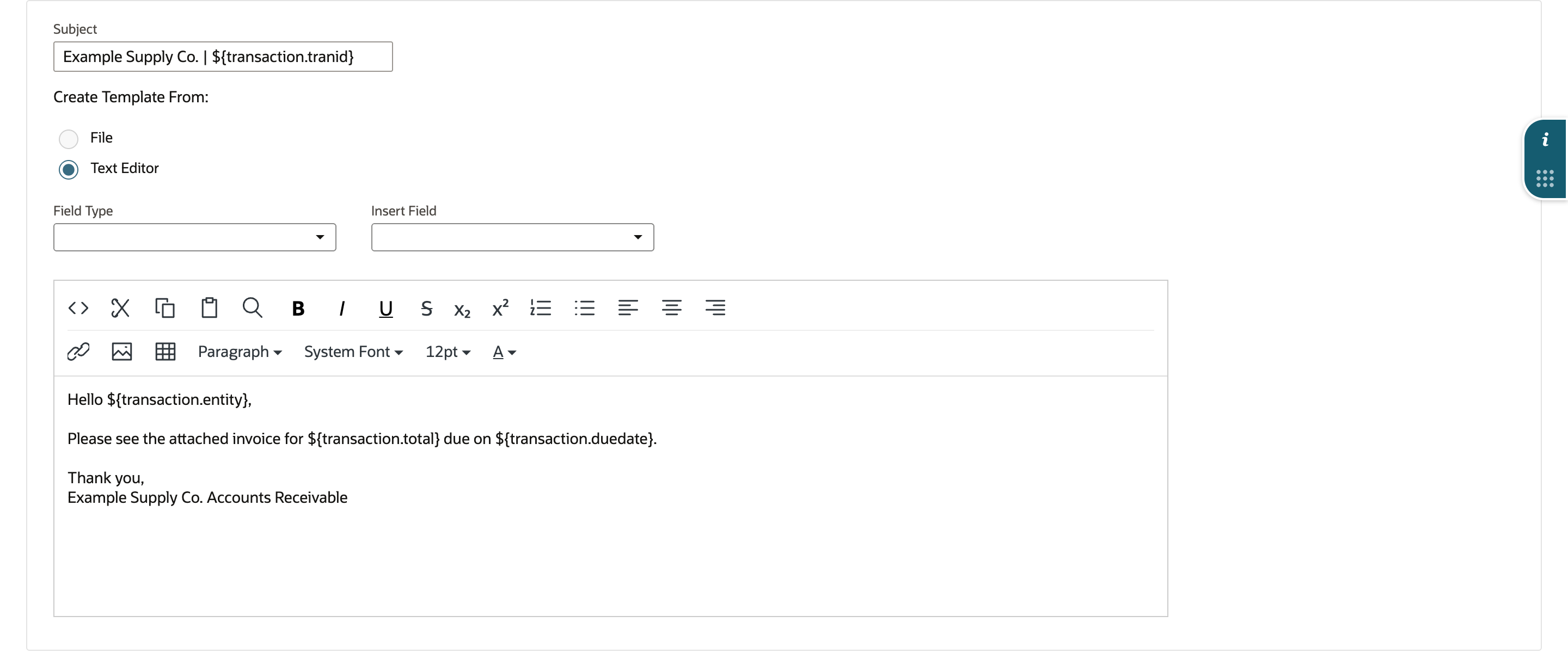Viewport: 1568px width, 653px height.
Task: Click the 'Hello ${transaction.entity},' line
Action: coord(160,399)
